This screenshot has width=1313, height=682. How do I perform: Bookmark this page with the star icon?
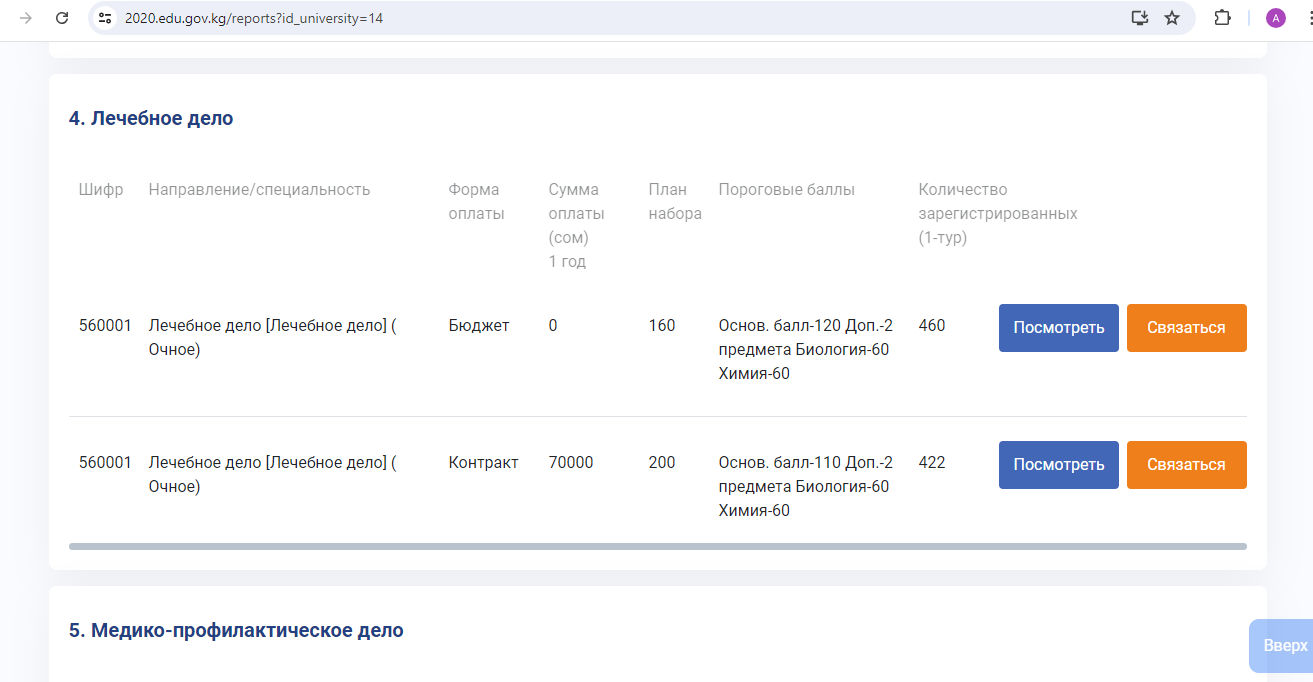1172,18
